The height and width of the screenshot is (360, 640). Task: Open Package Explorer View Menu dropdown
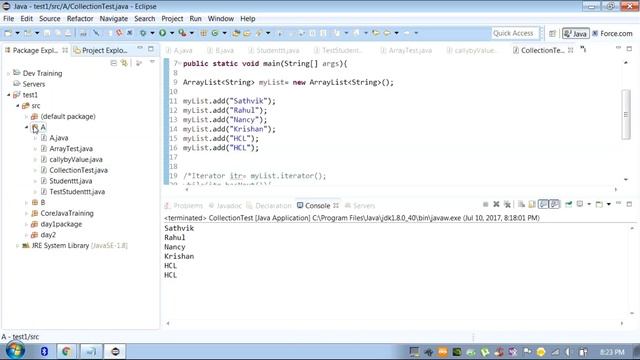[152, 62]
